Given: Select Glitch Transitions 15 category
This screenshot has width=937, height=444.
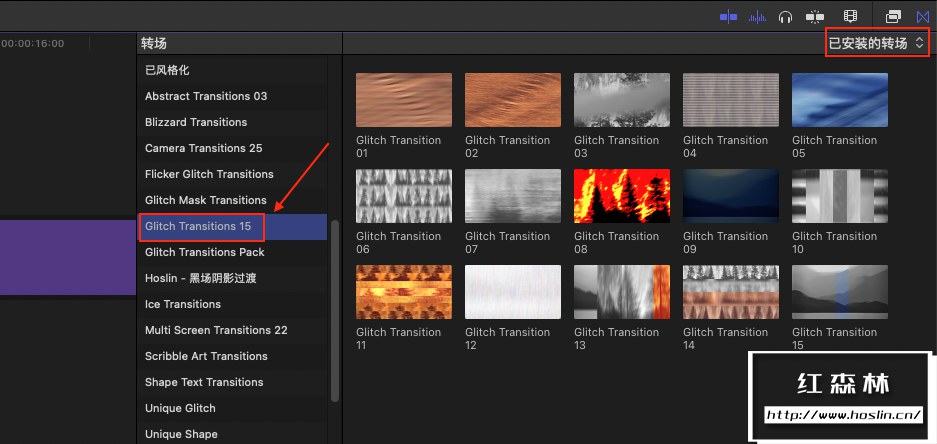Looking at the screenshot, I should click(x=232, y=226).
